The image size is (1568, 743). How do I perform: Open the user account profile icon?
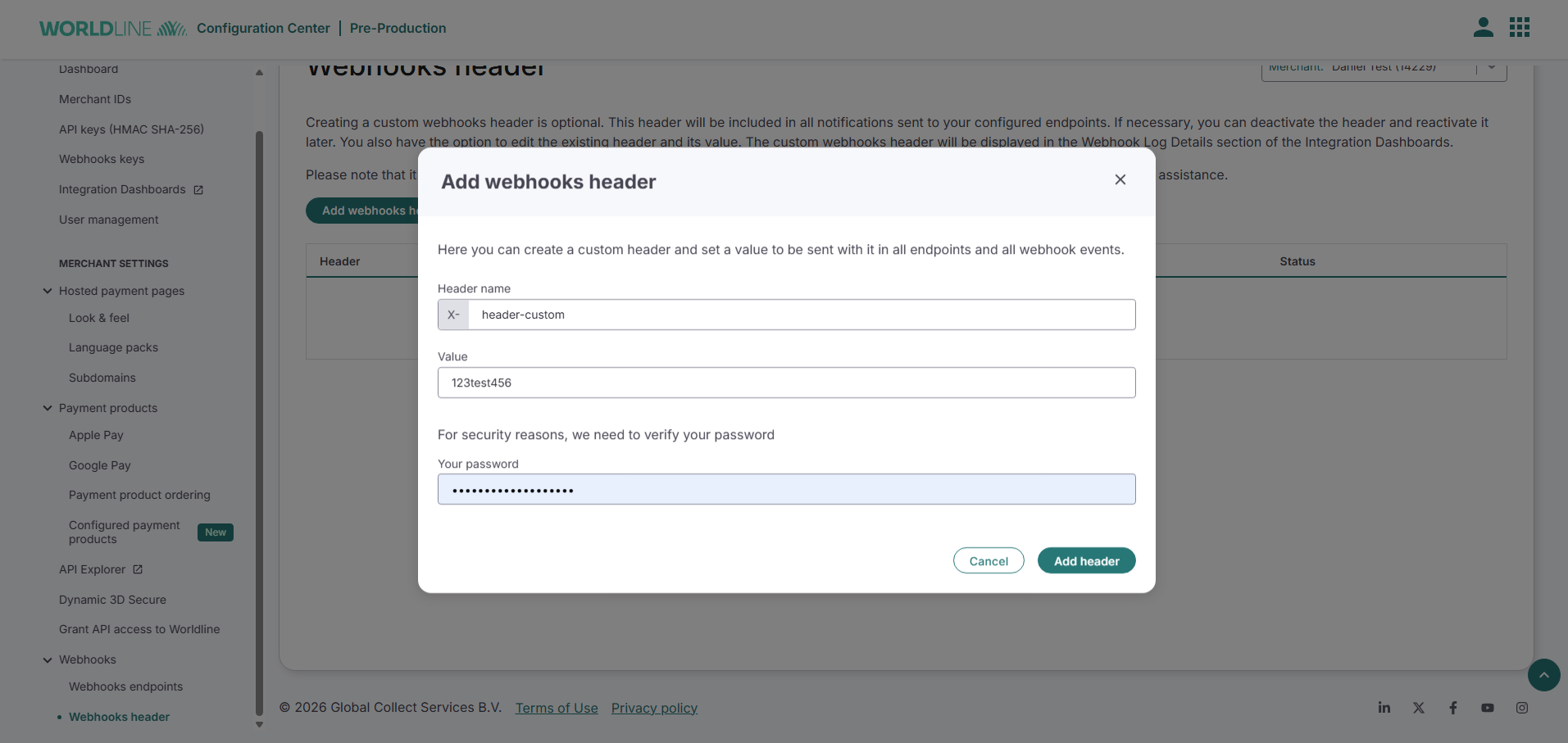pos(1483,28)
